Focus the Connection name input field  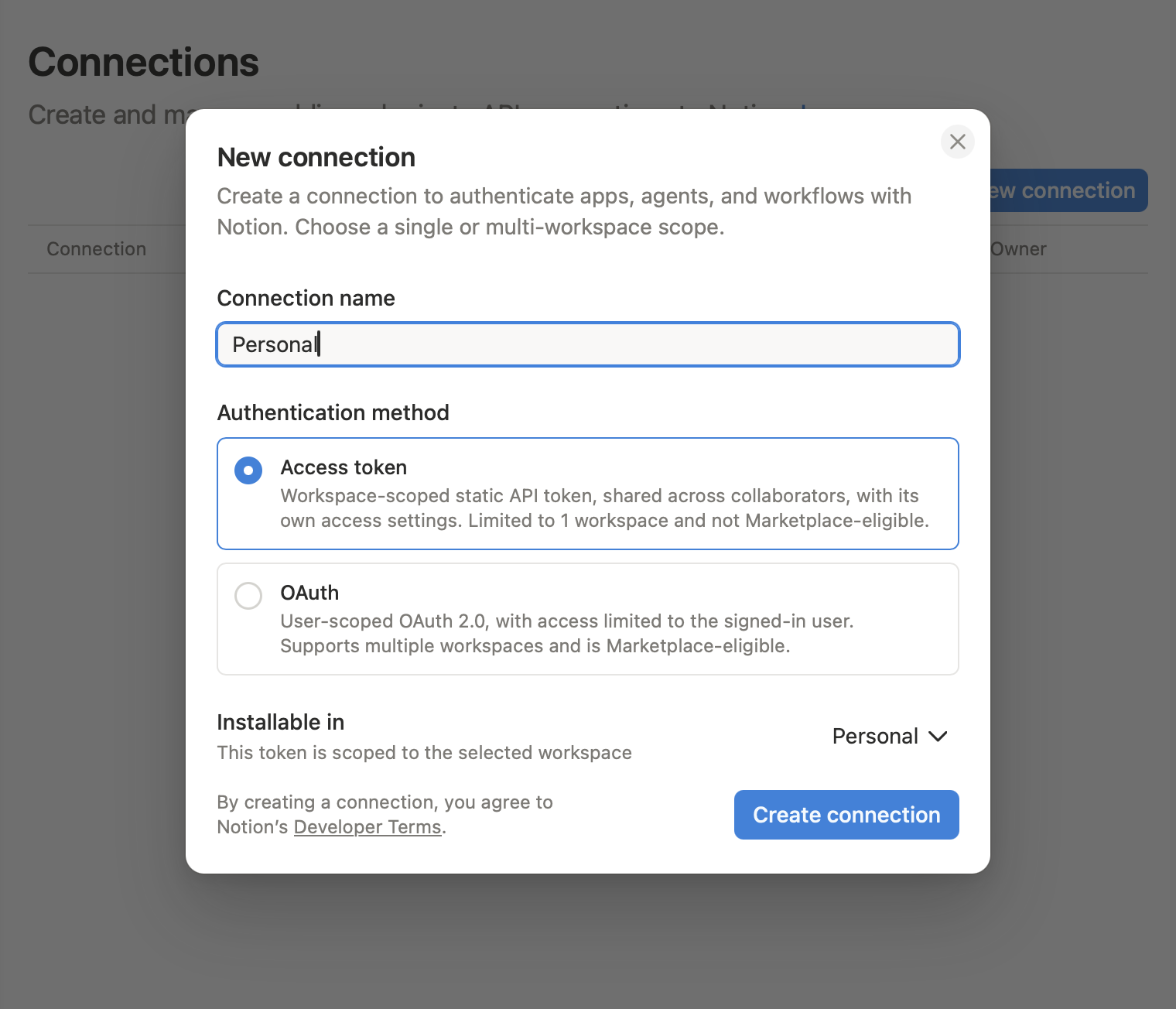pos(588,344)
